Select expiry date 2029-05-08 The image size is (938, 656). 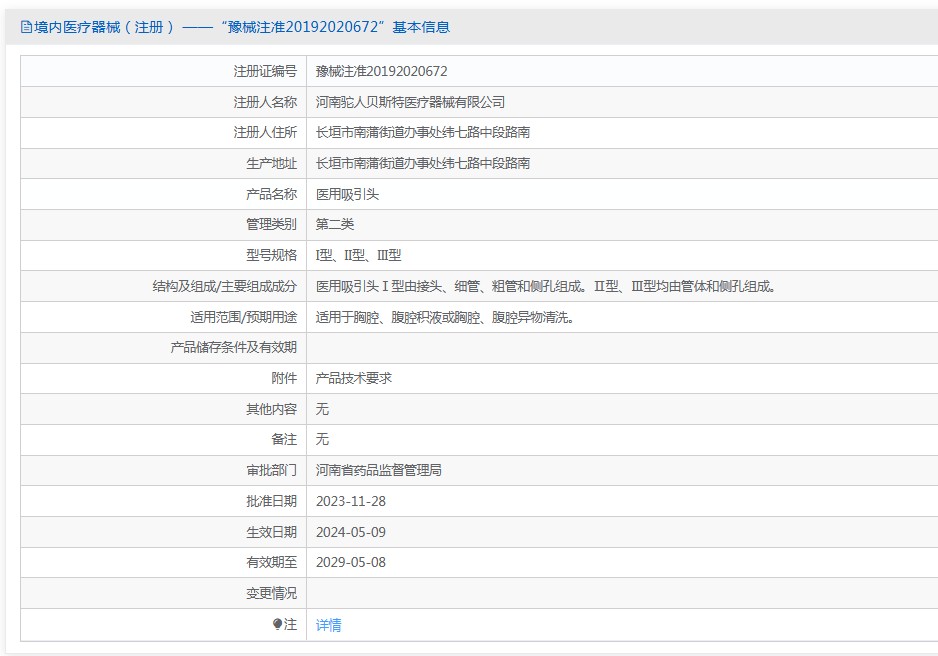(x=350, y=562)
